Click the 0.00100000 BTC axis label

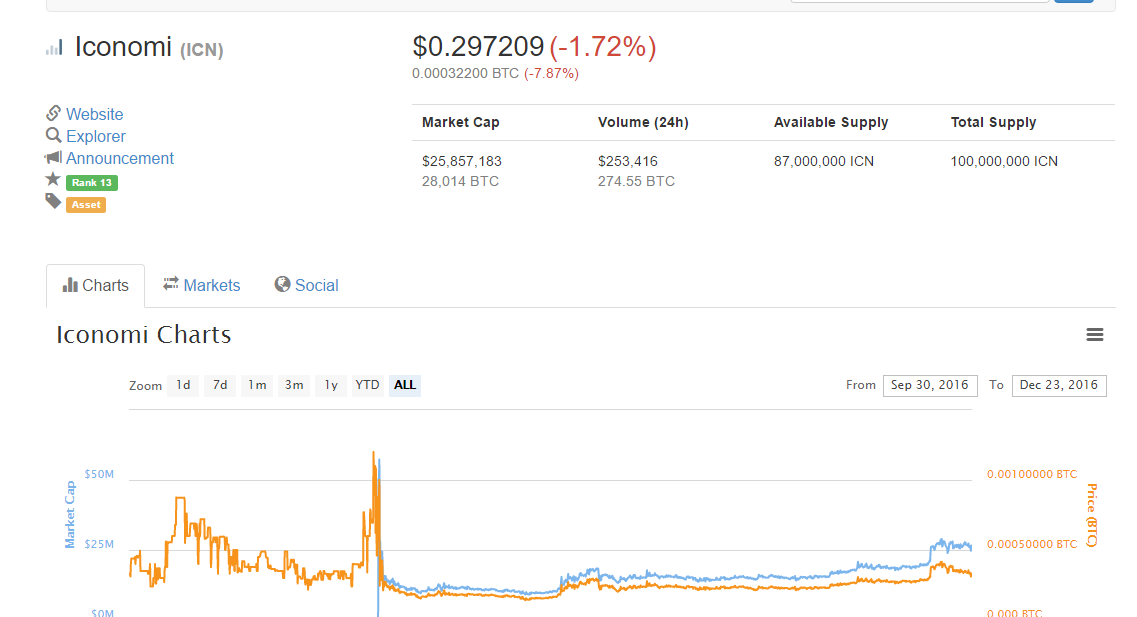[1032, 474]
